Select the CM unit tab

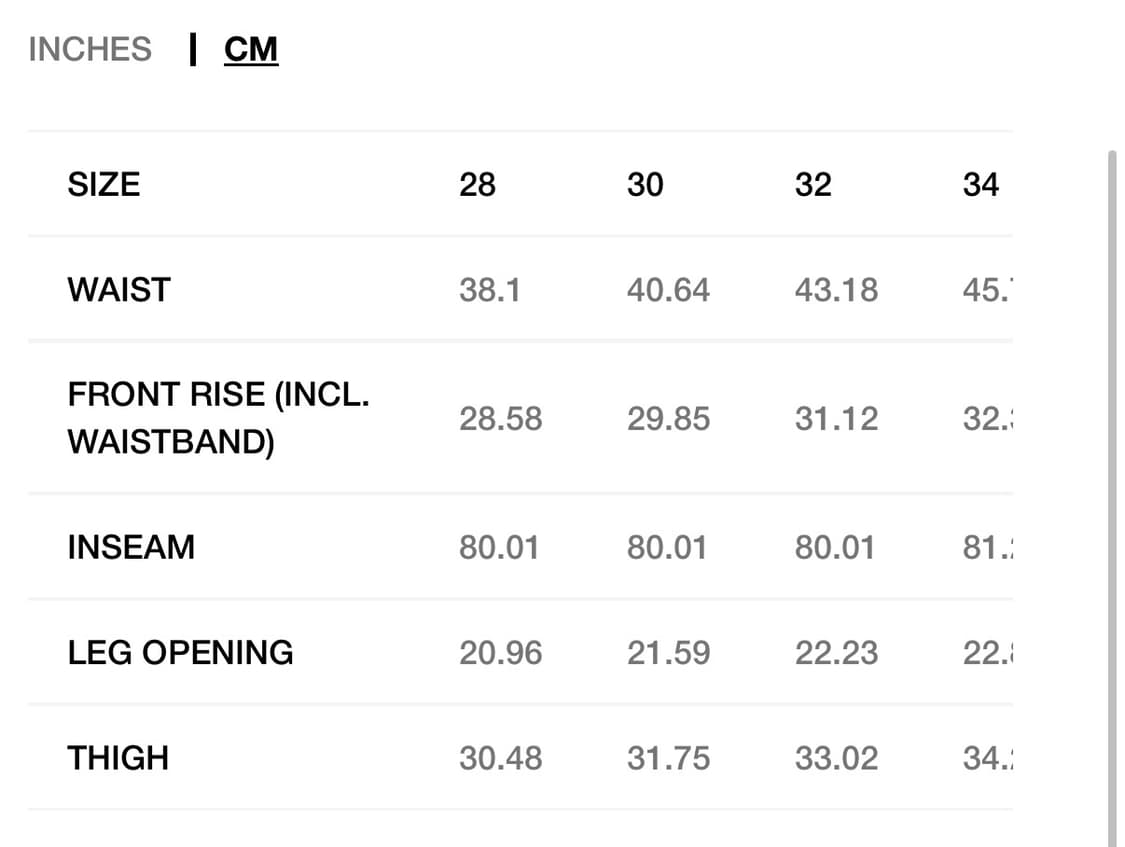(x=250, y=50)
